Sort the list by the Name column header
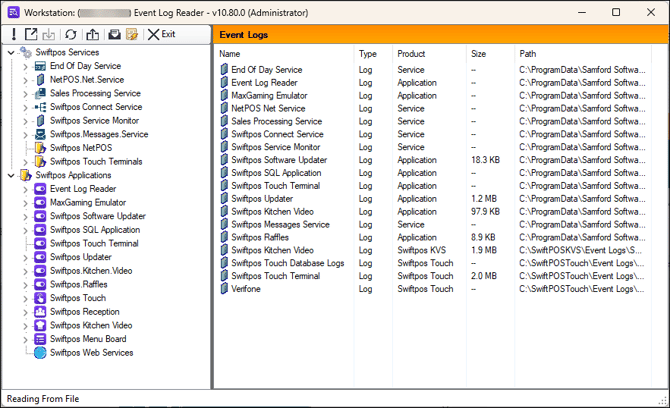Image resolution: width=670 pixels, height=408 pixels. tap(285, 54)
